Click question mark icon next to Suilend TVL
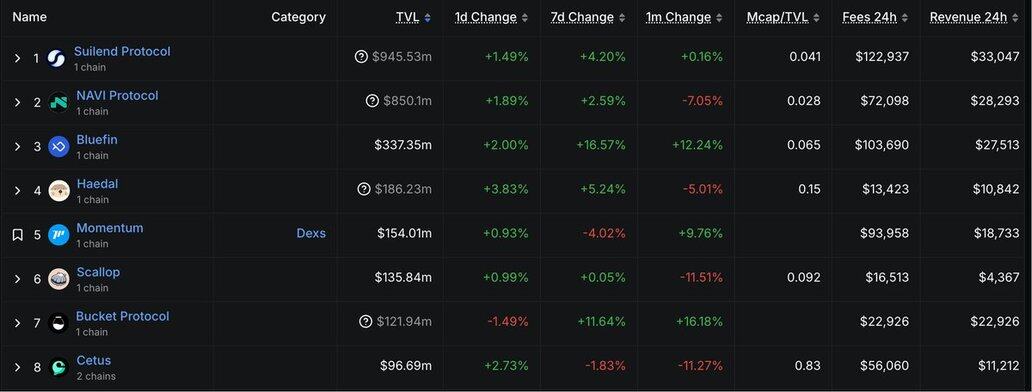Screen dimensions: 1032x392 point(361,57)
